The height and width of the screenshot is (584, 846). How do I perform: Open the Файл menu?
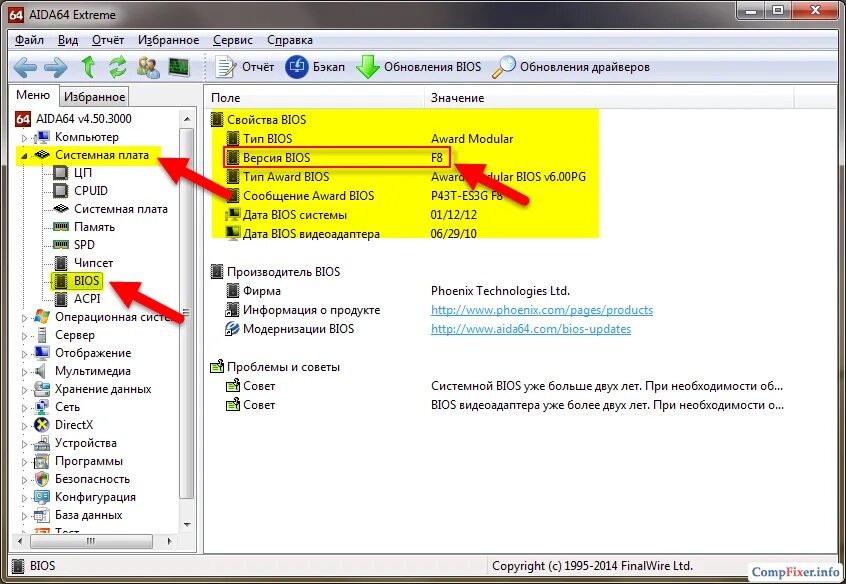click(x=29, y=40)
